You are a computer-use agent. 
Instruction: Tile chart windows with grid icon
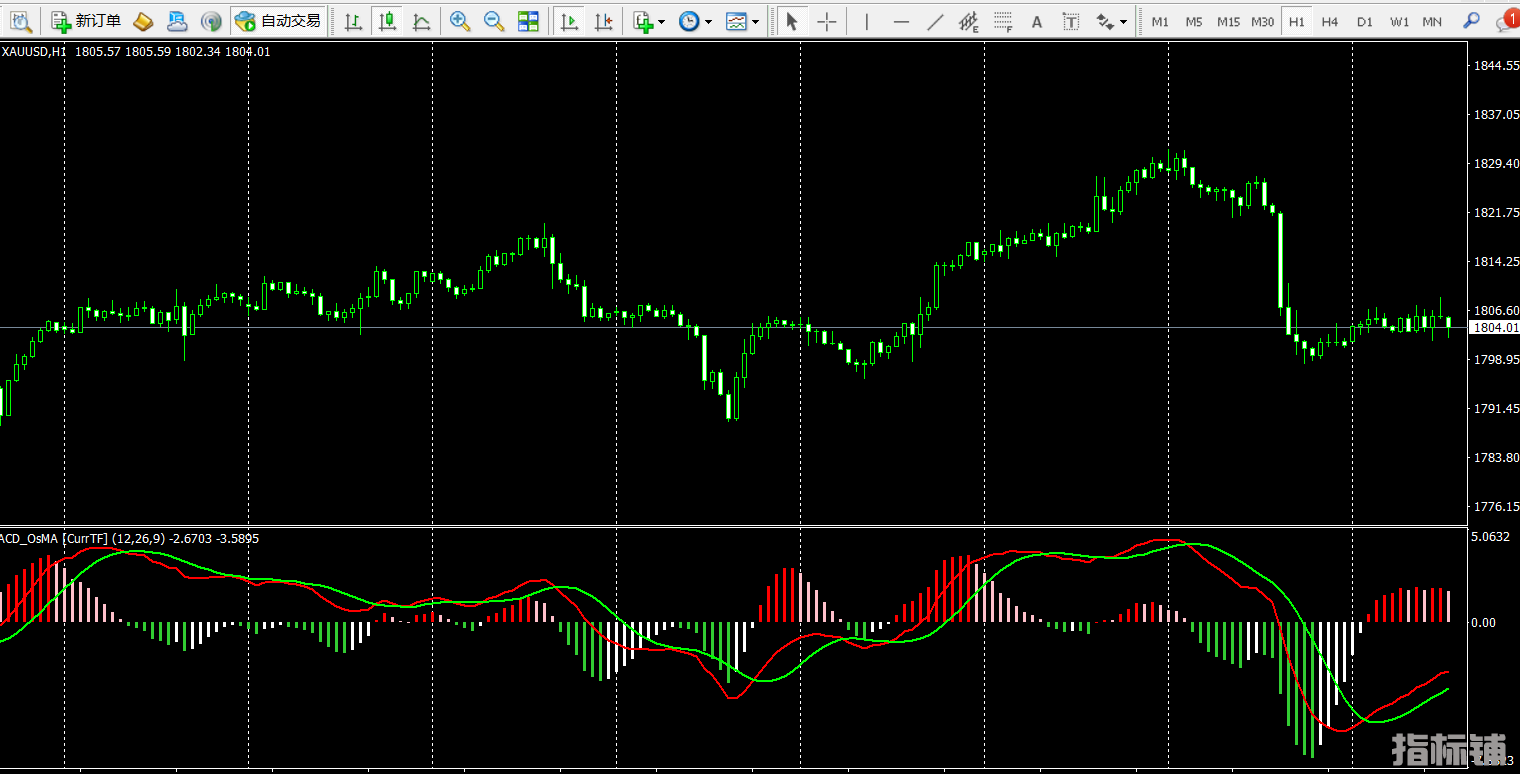click(x=528, y=21)
